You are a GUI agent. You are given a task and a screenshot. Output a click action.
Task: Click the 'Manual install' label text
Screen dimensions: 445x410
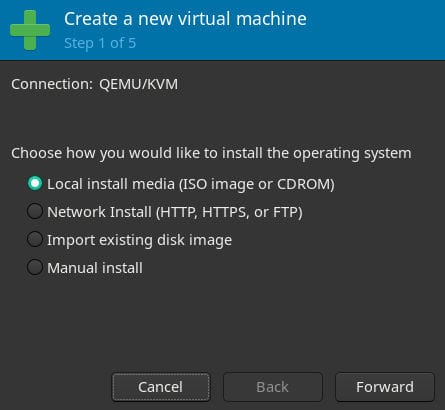pos(95,268)
